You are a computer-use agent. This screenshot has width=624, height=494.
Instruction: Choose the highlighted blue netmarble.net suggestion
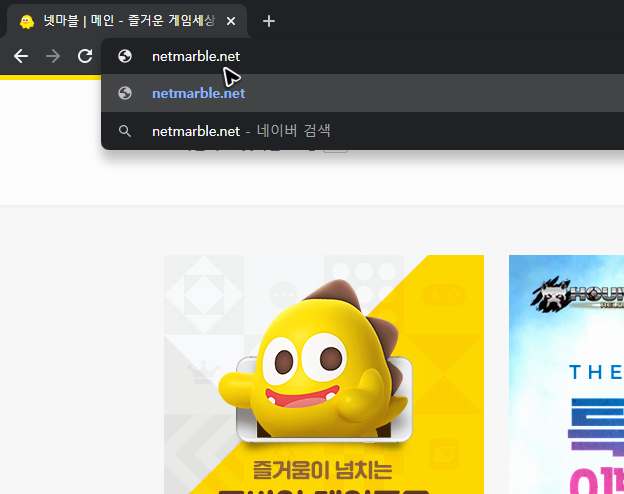click(363, 93)
